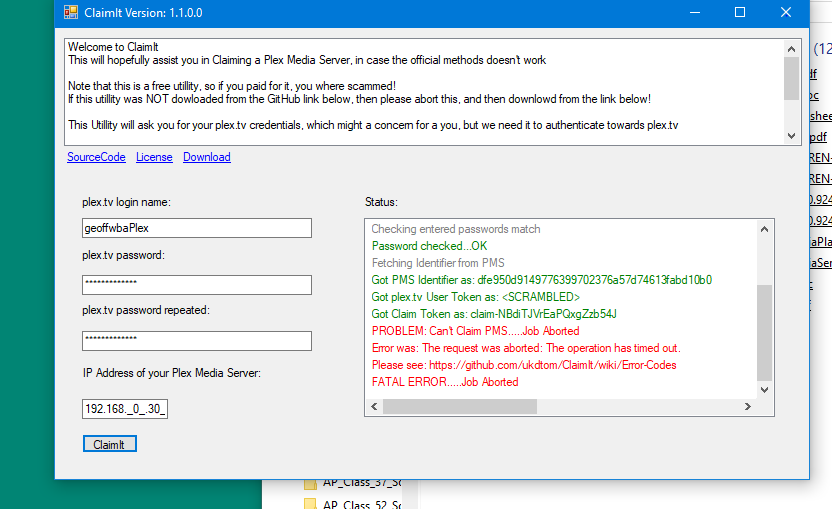This screenshot has width=832, height=509.
Task: Click welcome text box scroll down arrow
Action: 791,136
